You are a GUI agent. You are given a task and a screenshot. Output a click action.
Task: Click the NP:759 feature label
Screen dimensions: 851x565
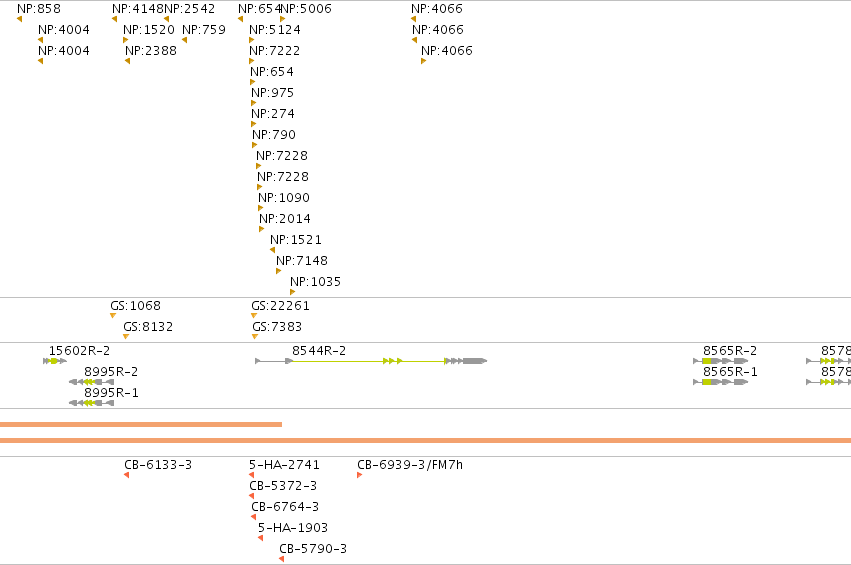[x=204, y=30]
